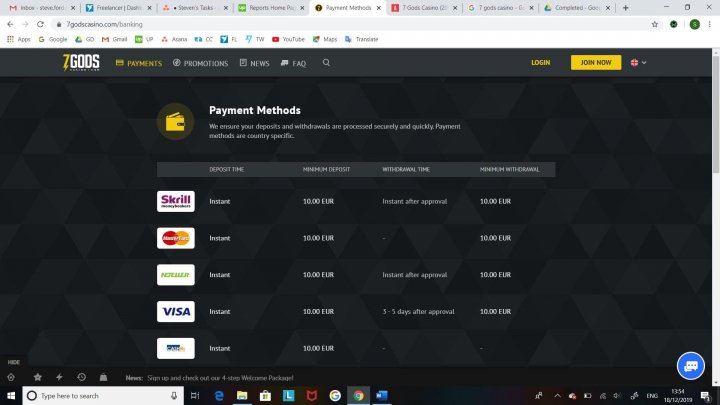Bookmark this page with the star icon
This screenshot has height=405, width=720.
pos(655,24)
